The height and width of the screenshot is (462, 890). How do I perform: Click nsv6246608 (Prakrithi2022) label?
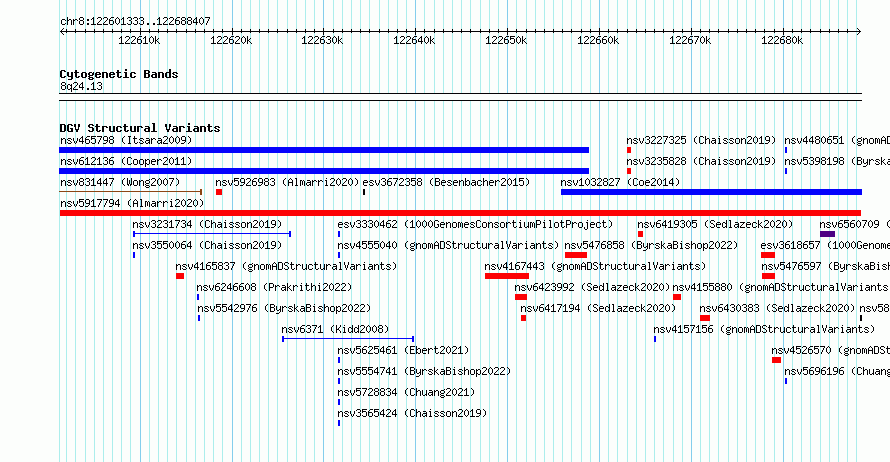pyautogui.click(x=274, y=287)
